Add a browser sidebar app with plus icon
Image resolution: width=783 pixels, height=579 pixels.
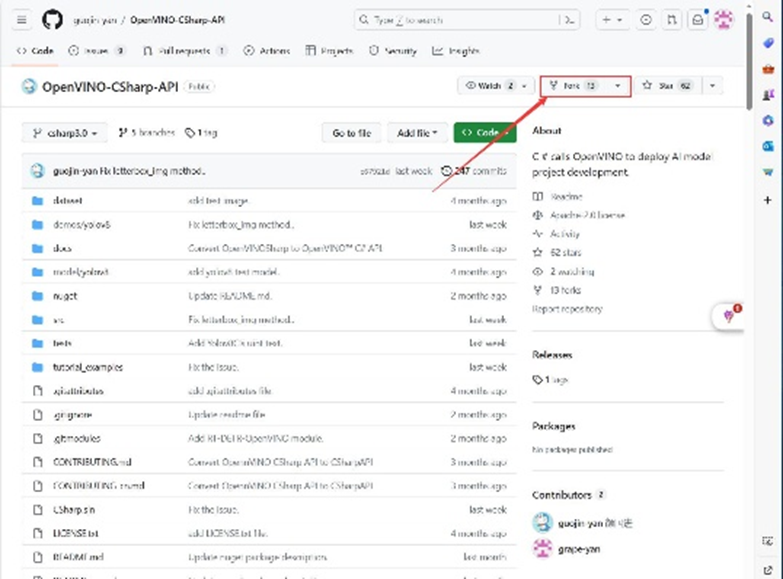pyautogui.click(x=768, y=200)
